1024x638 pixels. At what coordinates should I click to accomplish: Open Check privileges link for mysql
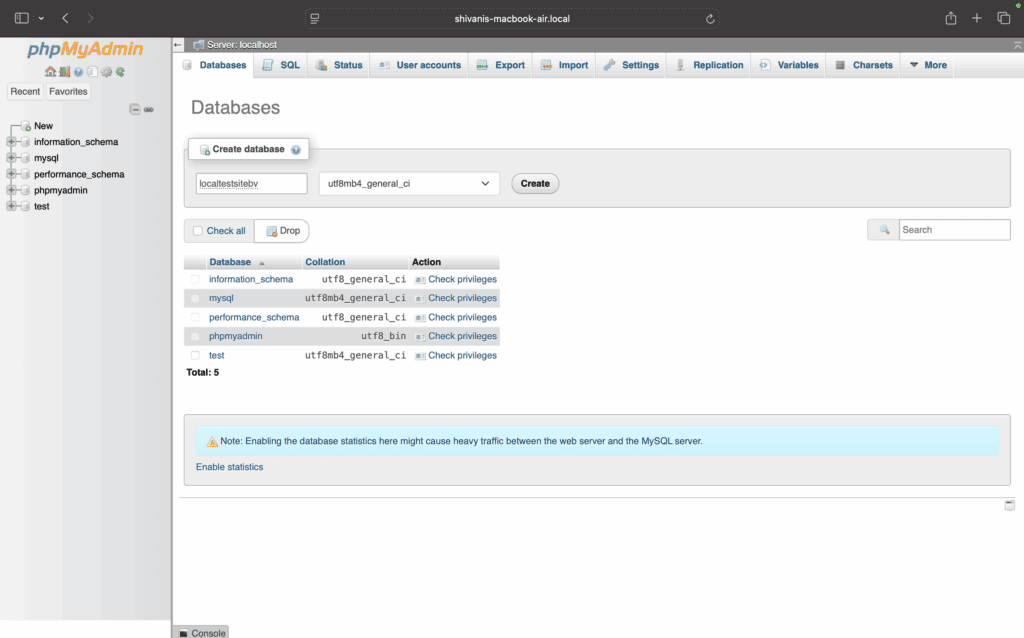coord(462,298)
